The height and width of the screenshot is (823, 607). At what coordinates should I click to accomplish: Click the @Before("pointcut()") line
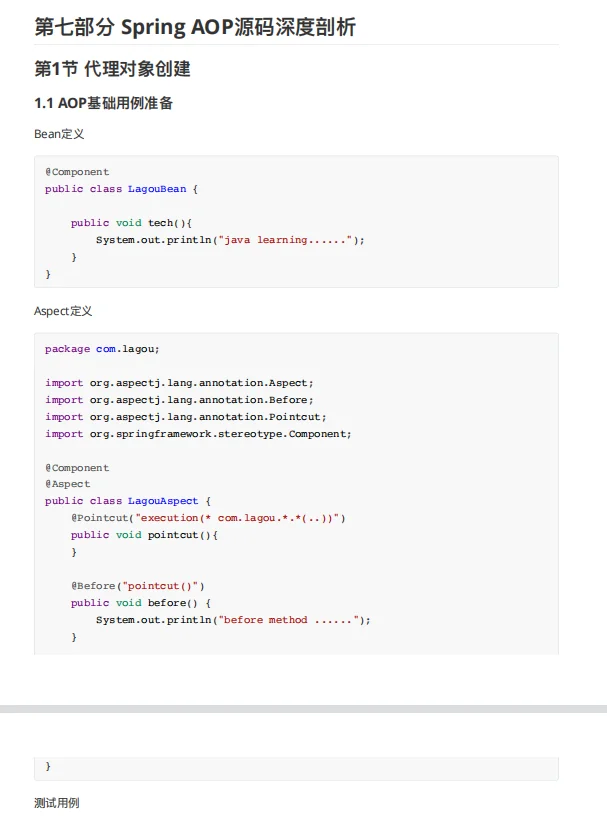coord(138,586)
